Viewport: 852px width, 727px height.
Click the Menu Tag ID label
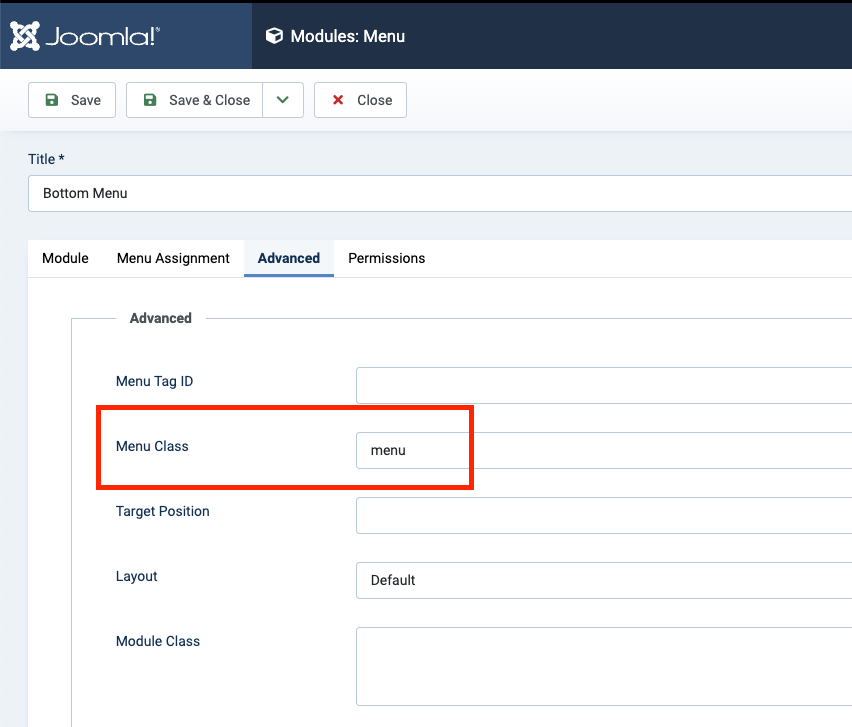(x=154, y=381)
